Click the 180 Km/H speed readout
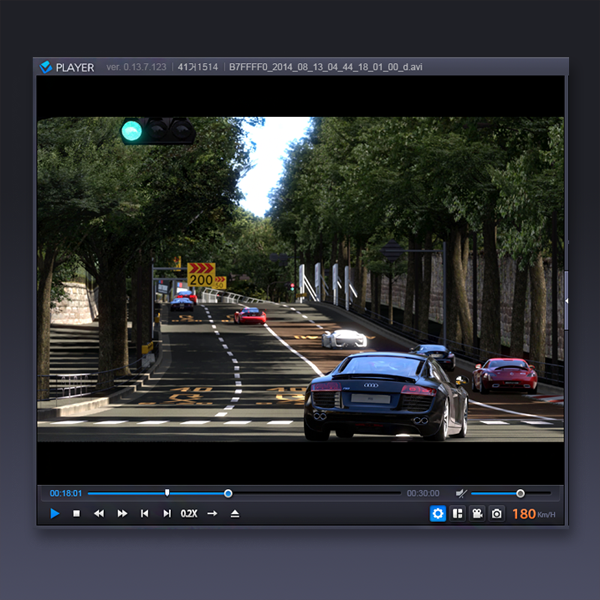Viewport: 600px width, 600px height. [533, 514]
